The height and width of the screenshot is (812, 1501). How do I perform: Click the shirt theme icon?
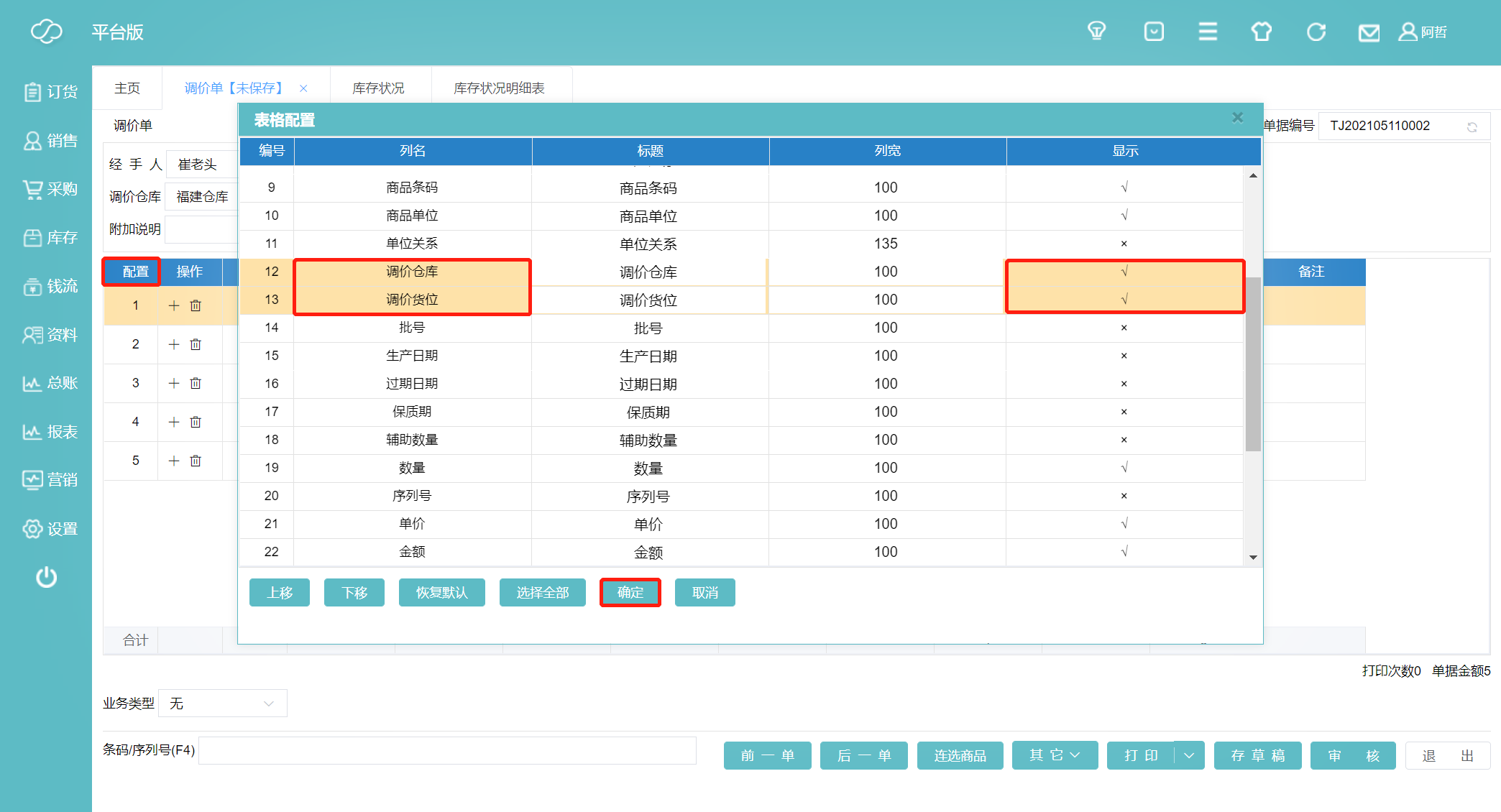(x=1262, y=32)
